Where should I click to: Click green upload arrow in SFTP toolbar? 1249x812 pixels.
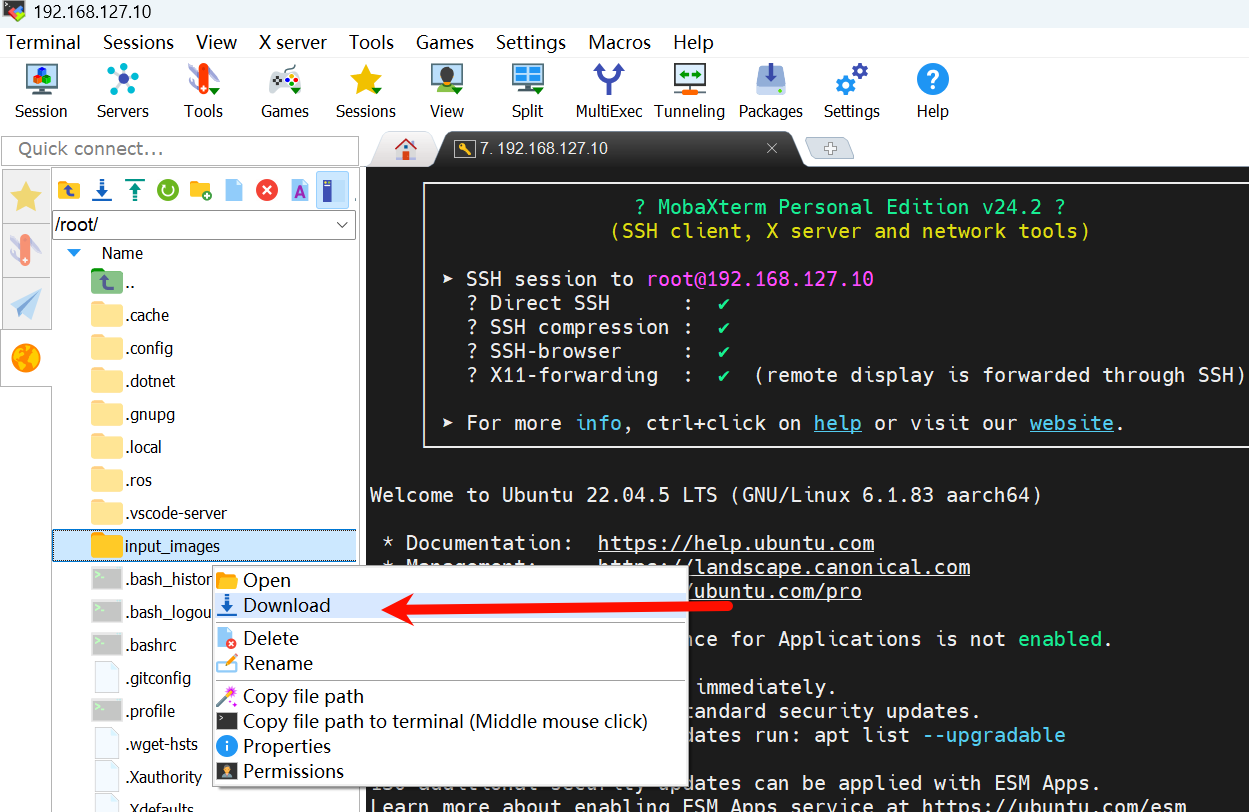point(135,189)
